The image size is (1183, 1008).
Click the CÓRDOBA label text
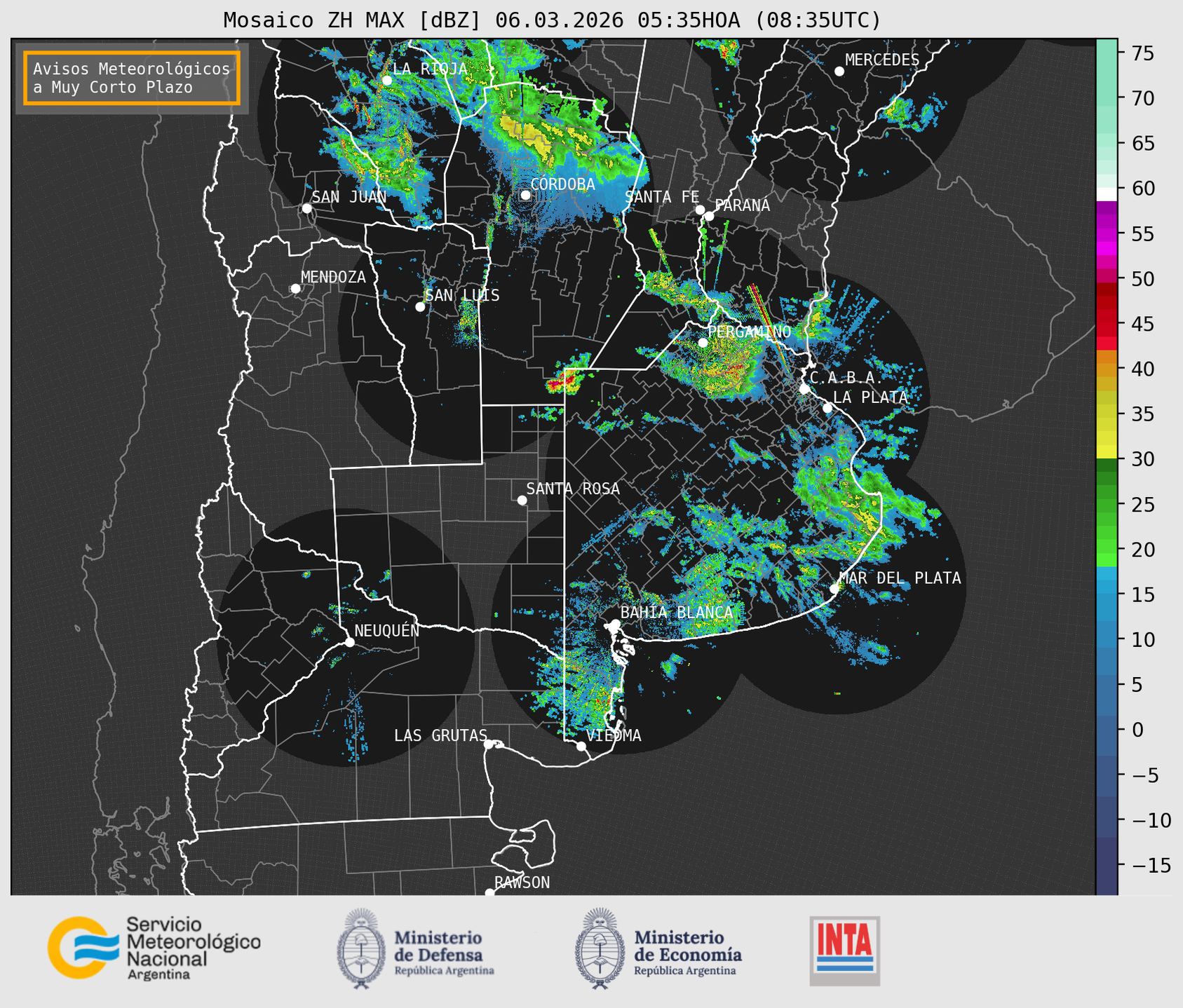point(562,184)
